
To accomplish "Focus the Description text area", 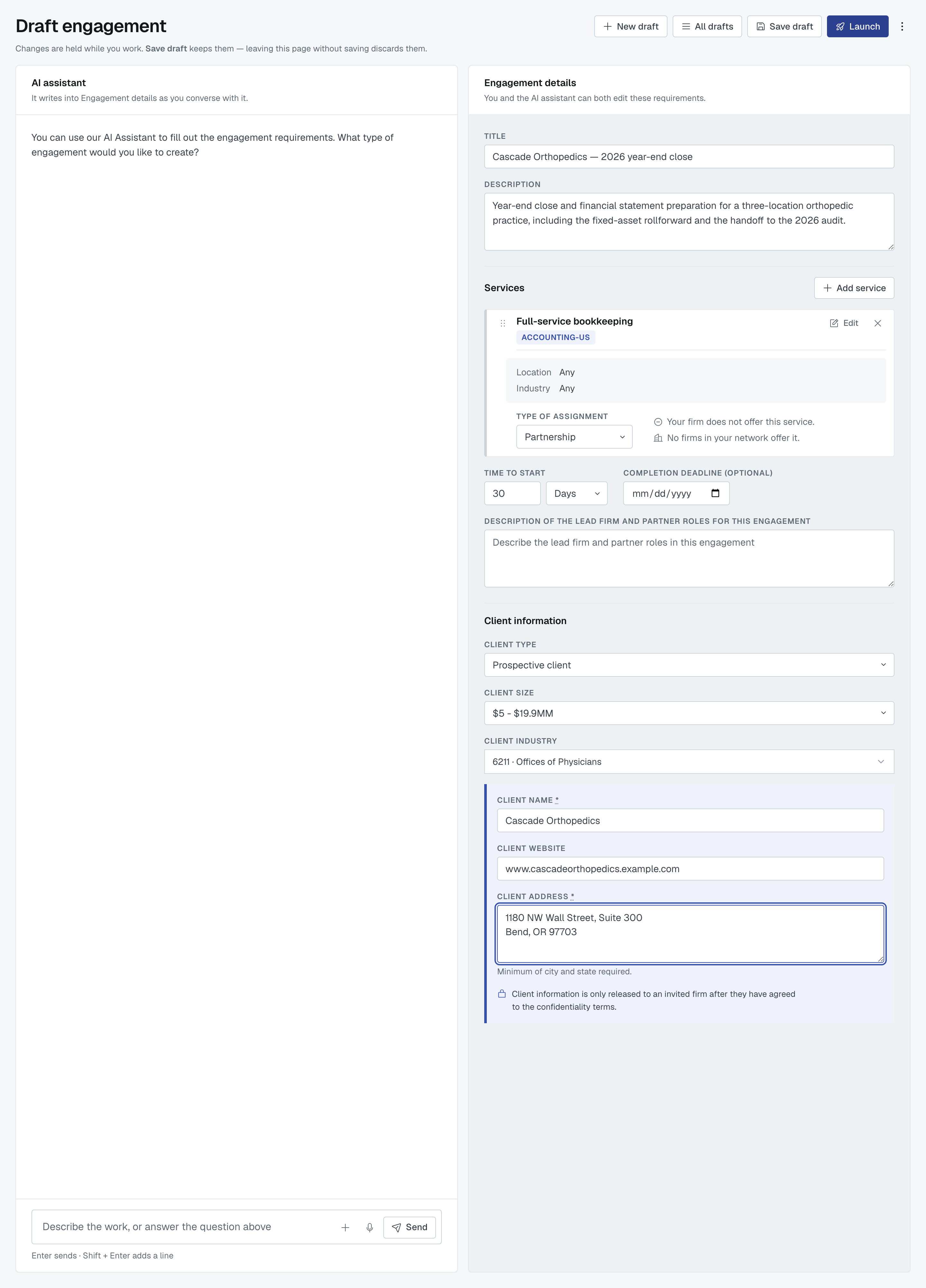I will pyautogui.click(x=688, y=221).
